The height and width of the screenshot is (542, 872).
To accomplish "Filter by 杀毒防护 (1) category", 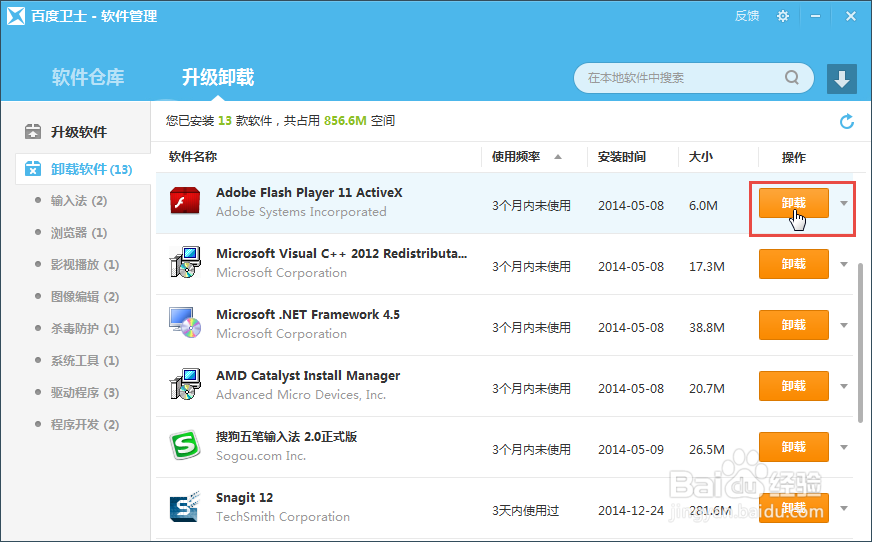I will pyautogui.click(x=85, y=329).
